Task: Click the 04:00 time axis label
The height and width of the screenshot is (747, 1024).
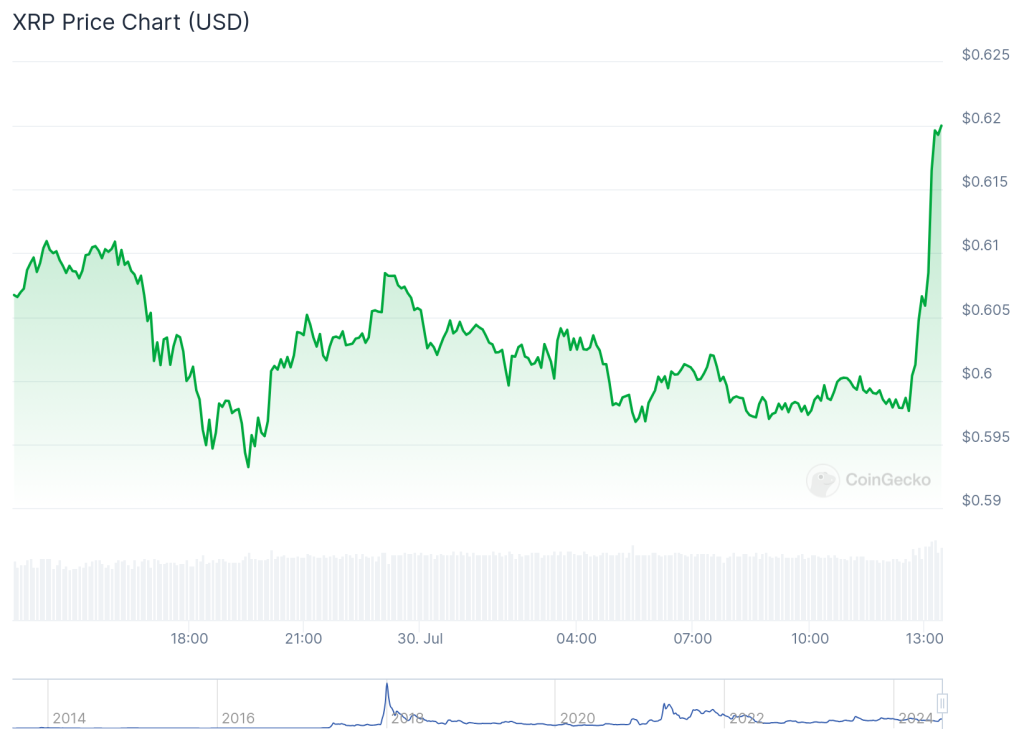Action: pyautogui.click(x=577, y=638)
